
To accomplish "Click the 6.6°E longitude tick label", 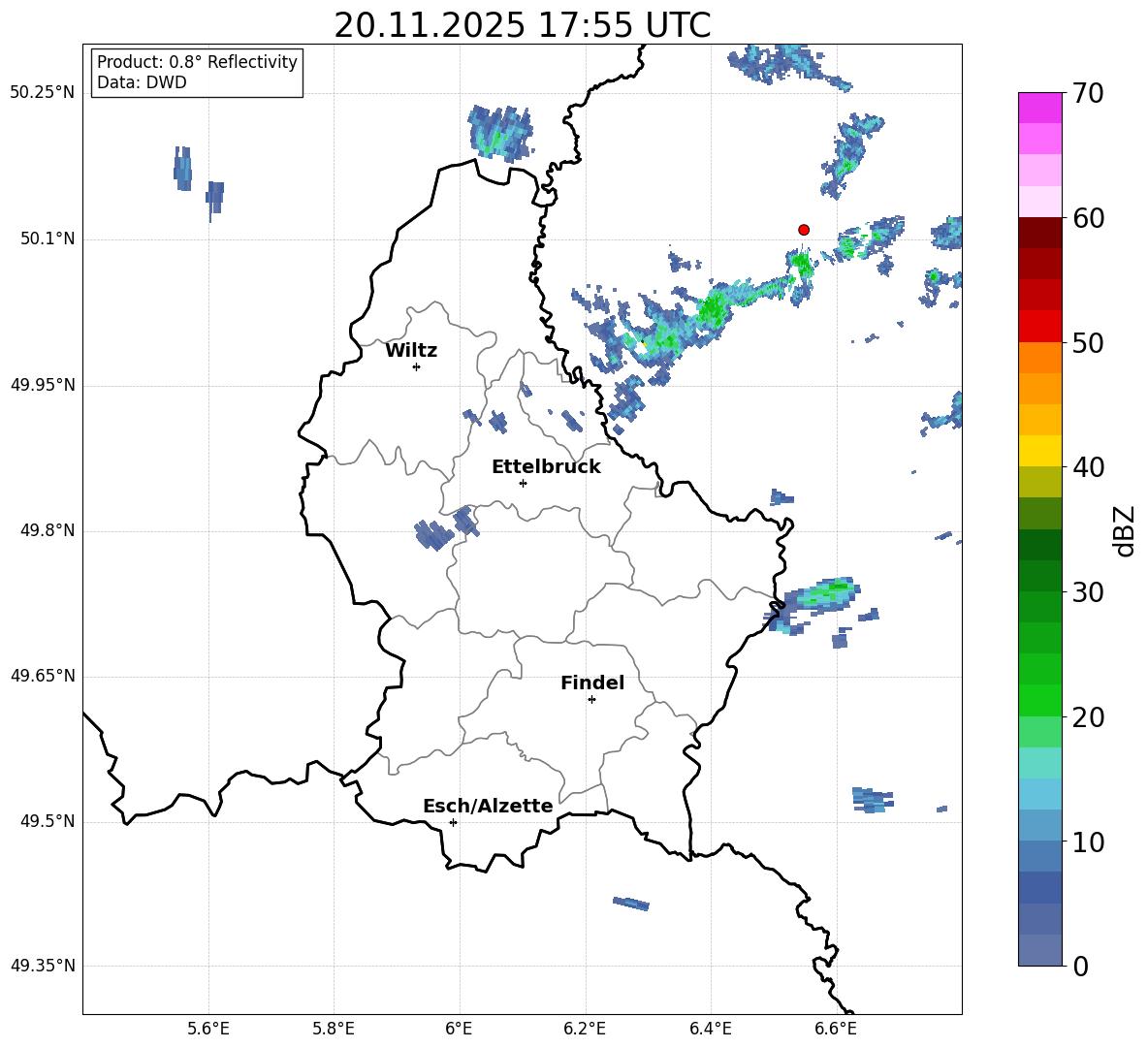I will [x=836, y=1029].
